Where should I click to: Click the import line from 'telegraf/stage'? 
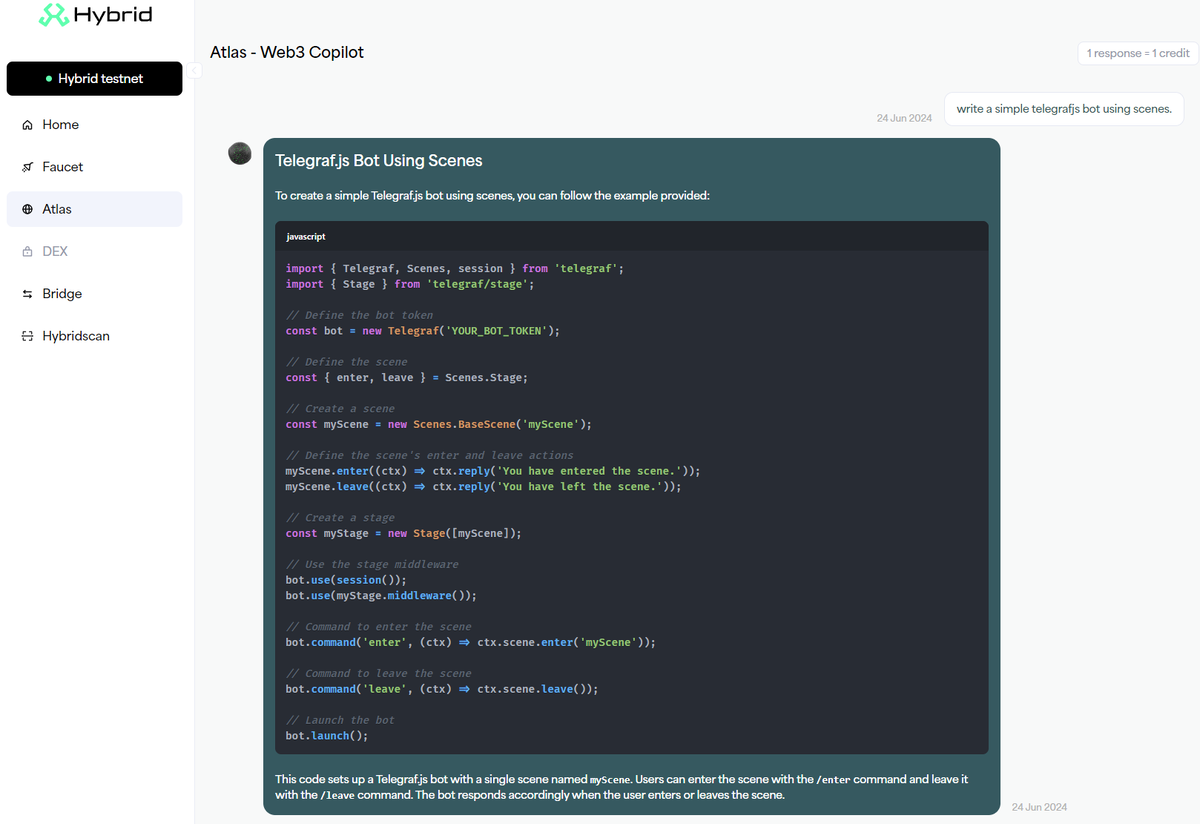[x=410, y=284]
